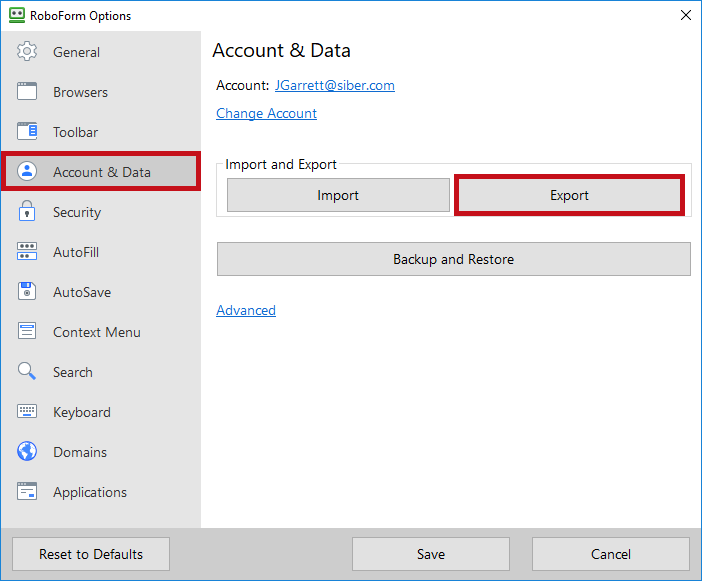Click the AutoSave floppy disk icon
The image size is (702, 581).
(27, 292)
